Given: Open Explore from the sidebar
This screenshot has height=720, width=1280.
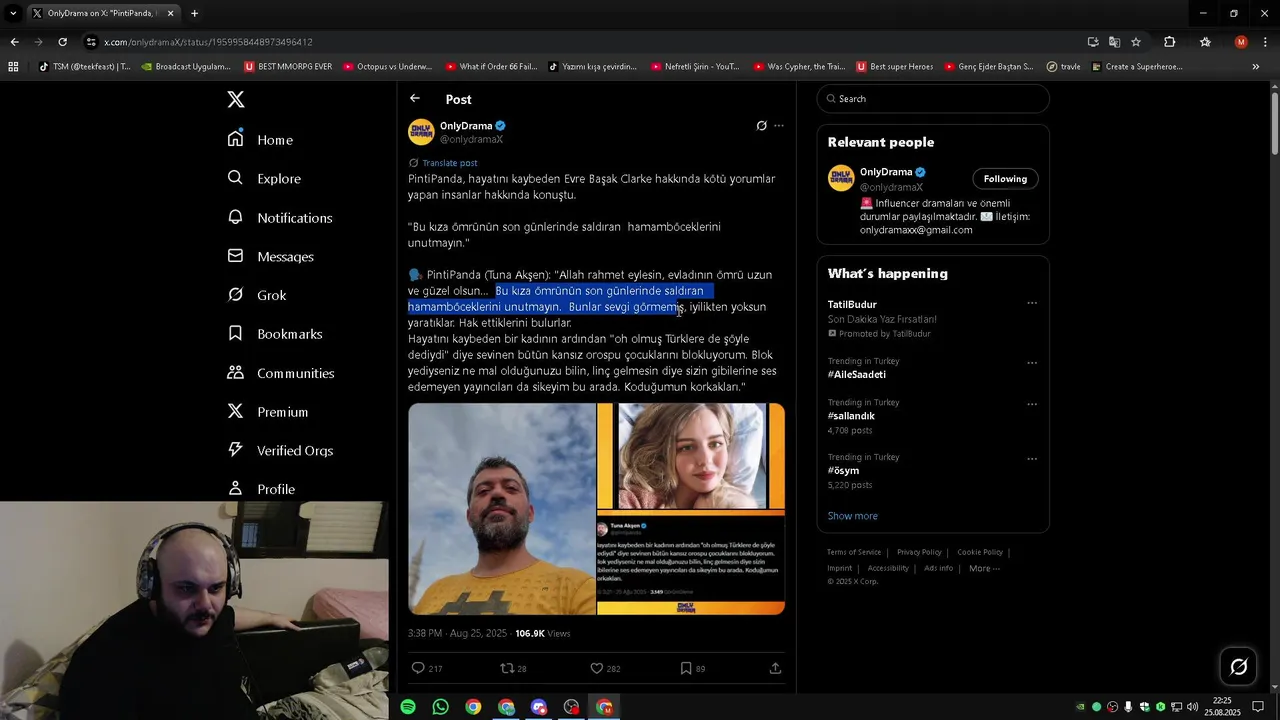Looking at the screenshot, I should point(264,178).
